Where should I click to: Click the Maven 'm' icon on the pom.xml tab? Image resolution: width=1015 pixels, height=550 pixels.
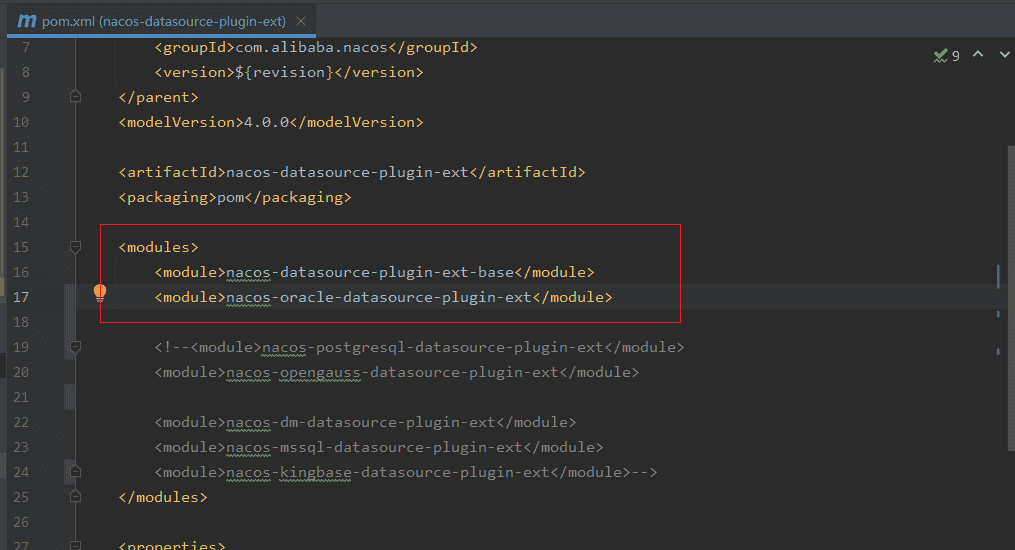pos(27,21)
